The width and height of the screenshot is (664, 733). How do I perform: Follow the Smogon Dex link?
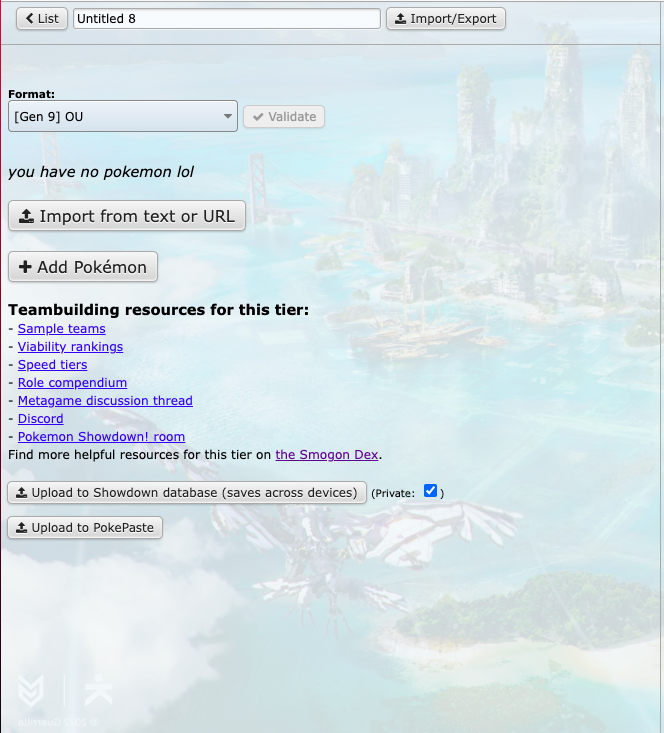(x=327, y=454)
